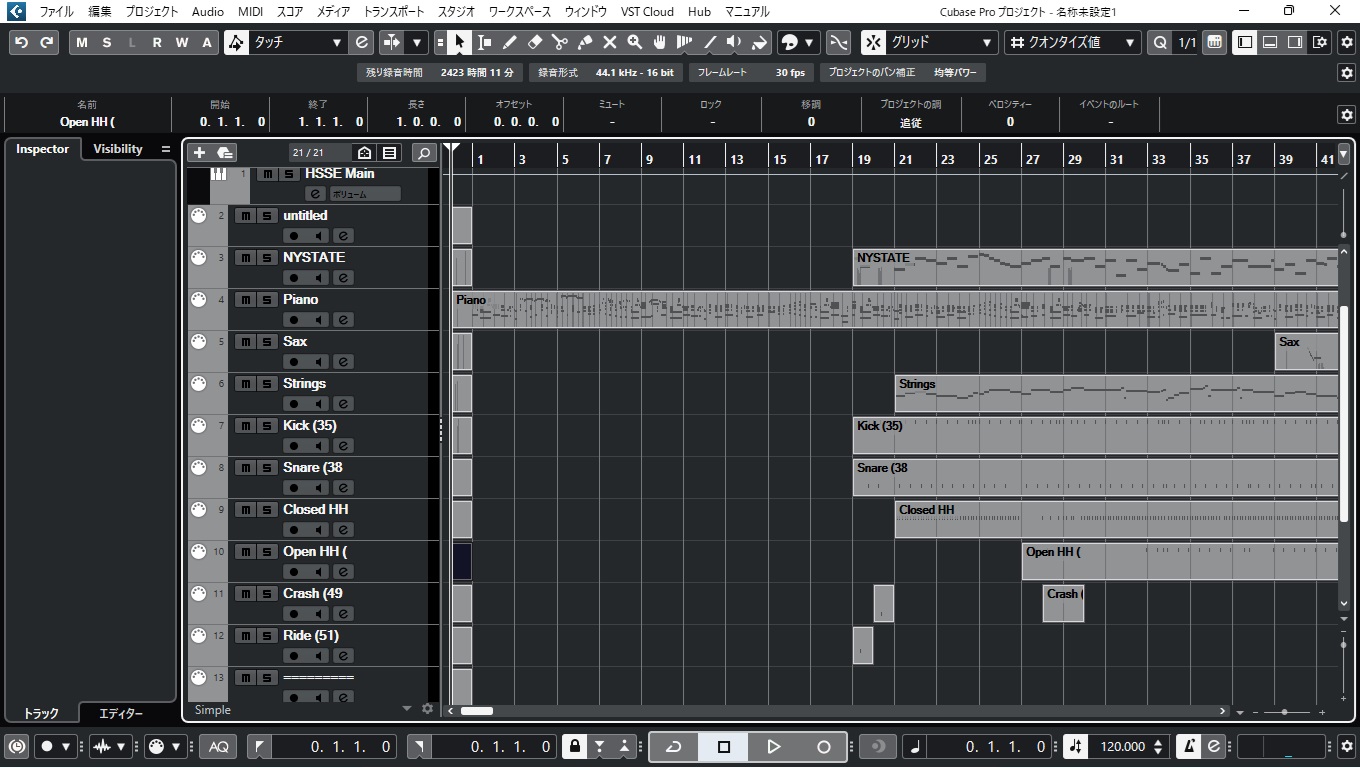
Task: Expand the ruler display format dropdown arrow
Action: pos(1343,155)
